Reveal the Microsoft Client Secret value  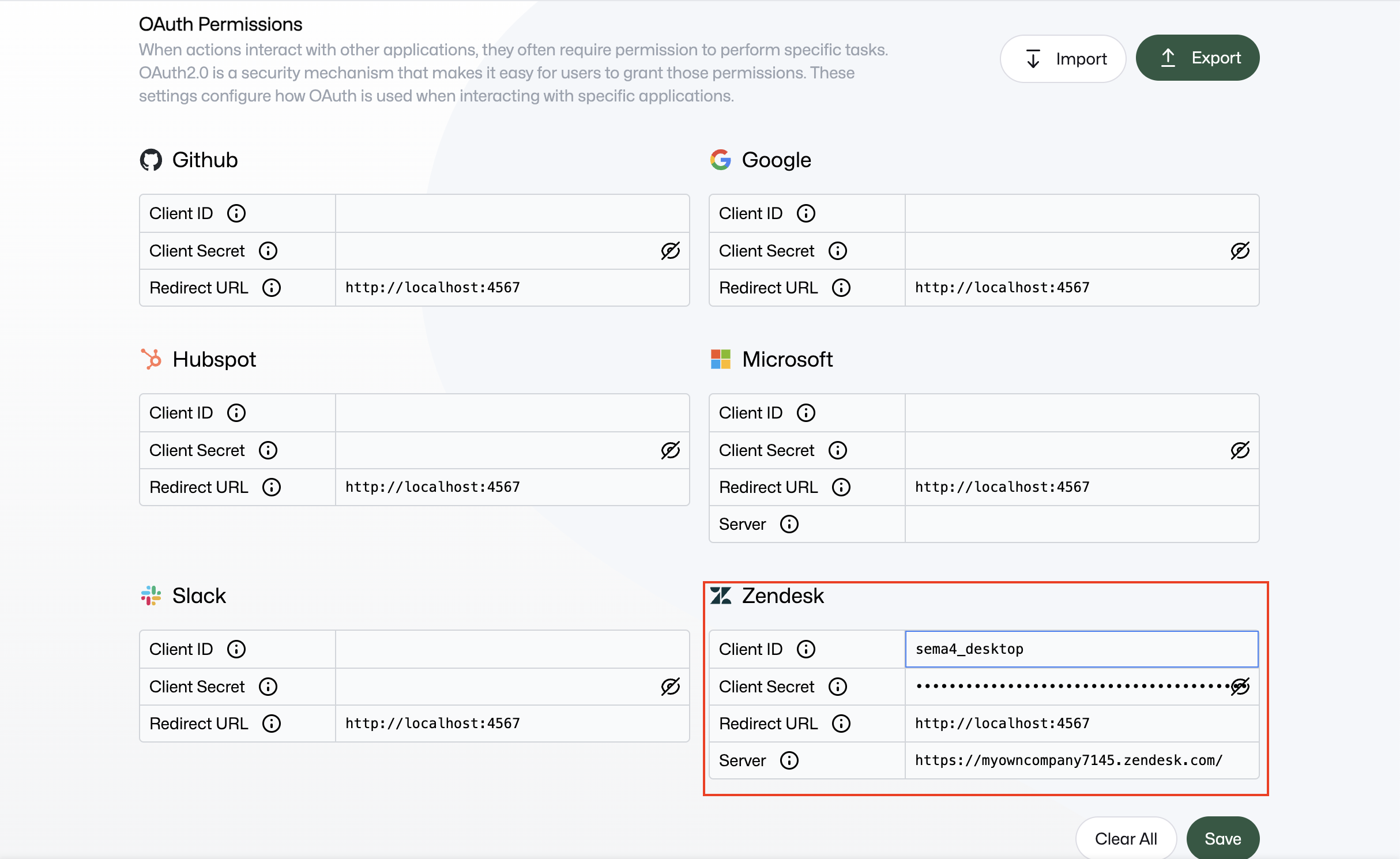pos(1240,450)
